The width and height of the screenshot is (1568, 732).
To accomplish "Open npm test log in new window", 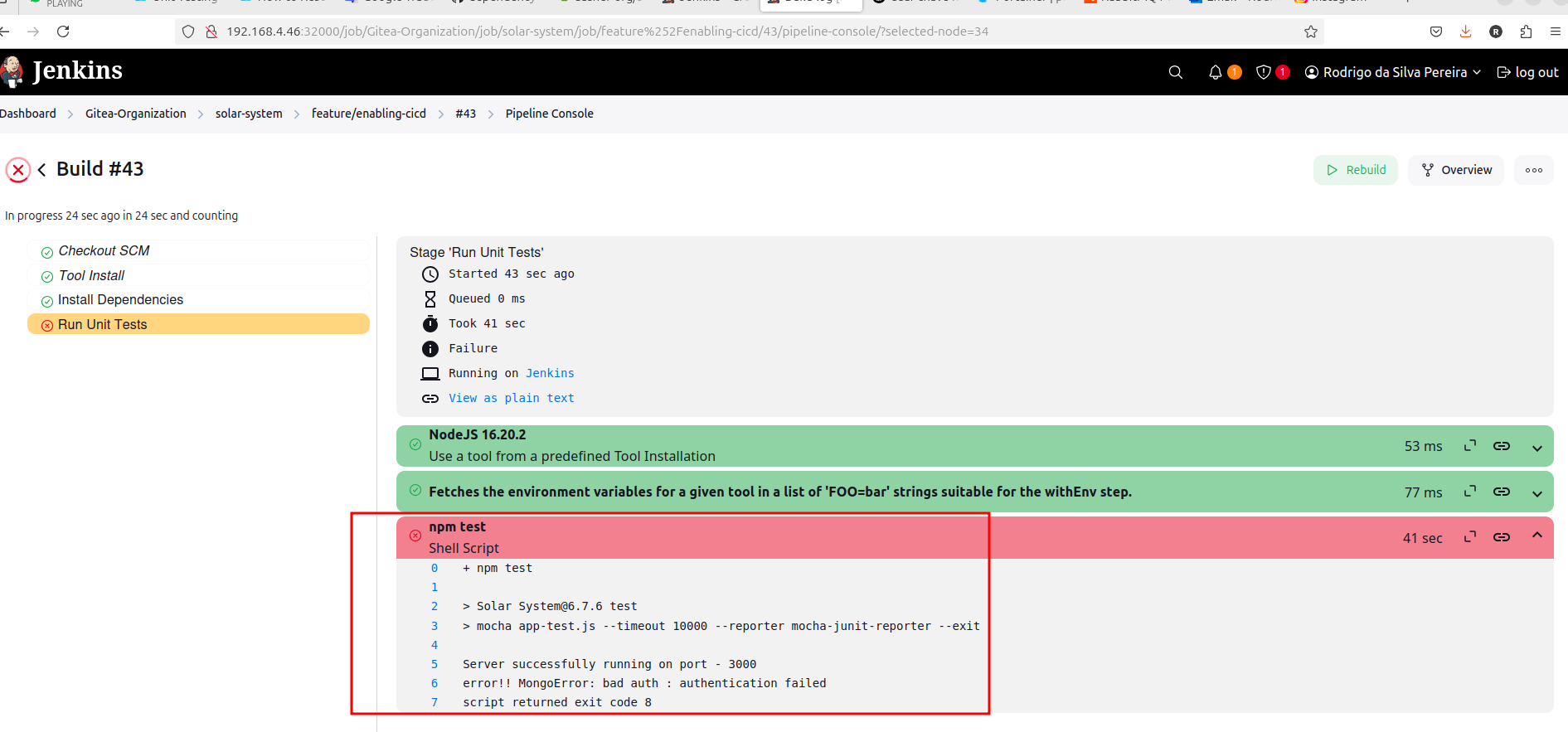I will tap(1470, 537).
